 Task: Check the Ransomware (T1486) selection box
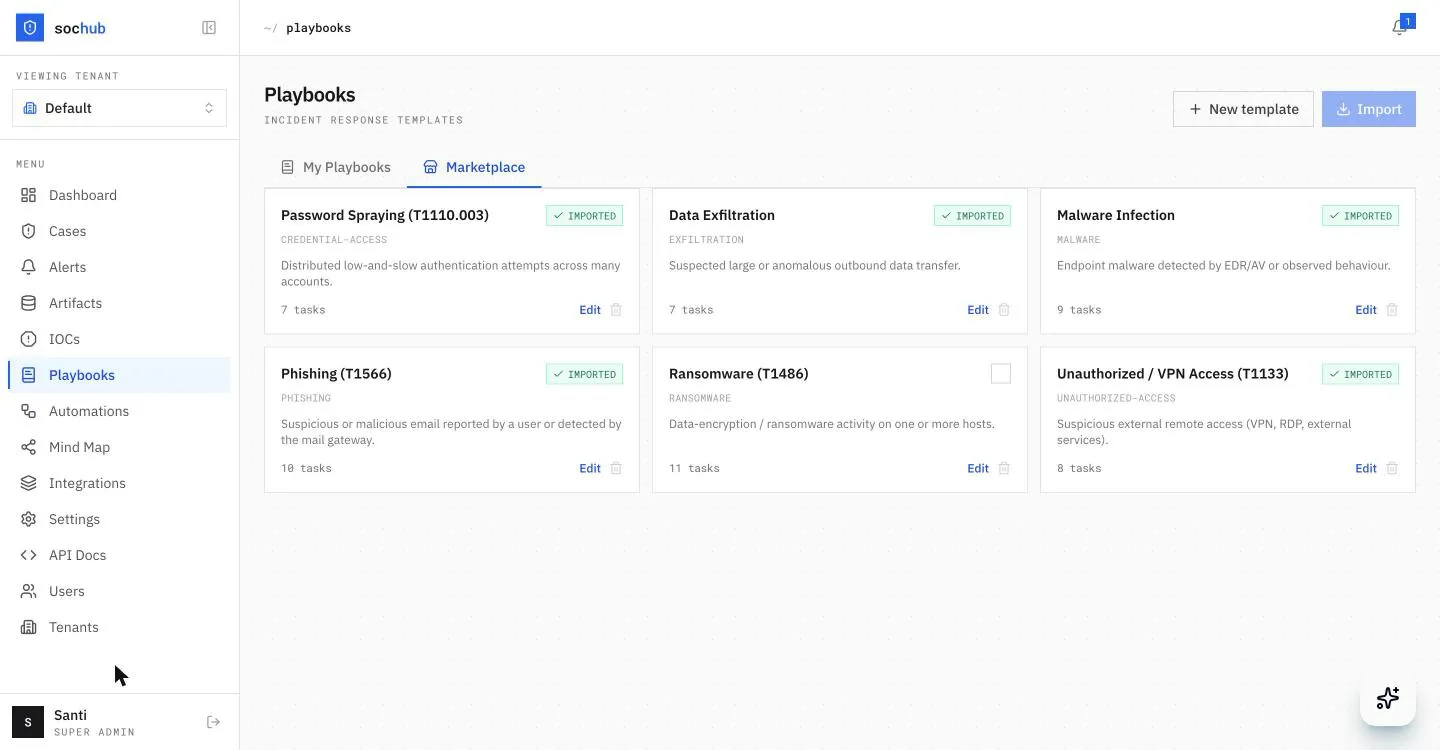(x=1001, y=374)
